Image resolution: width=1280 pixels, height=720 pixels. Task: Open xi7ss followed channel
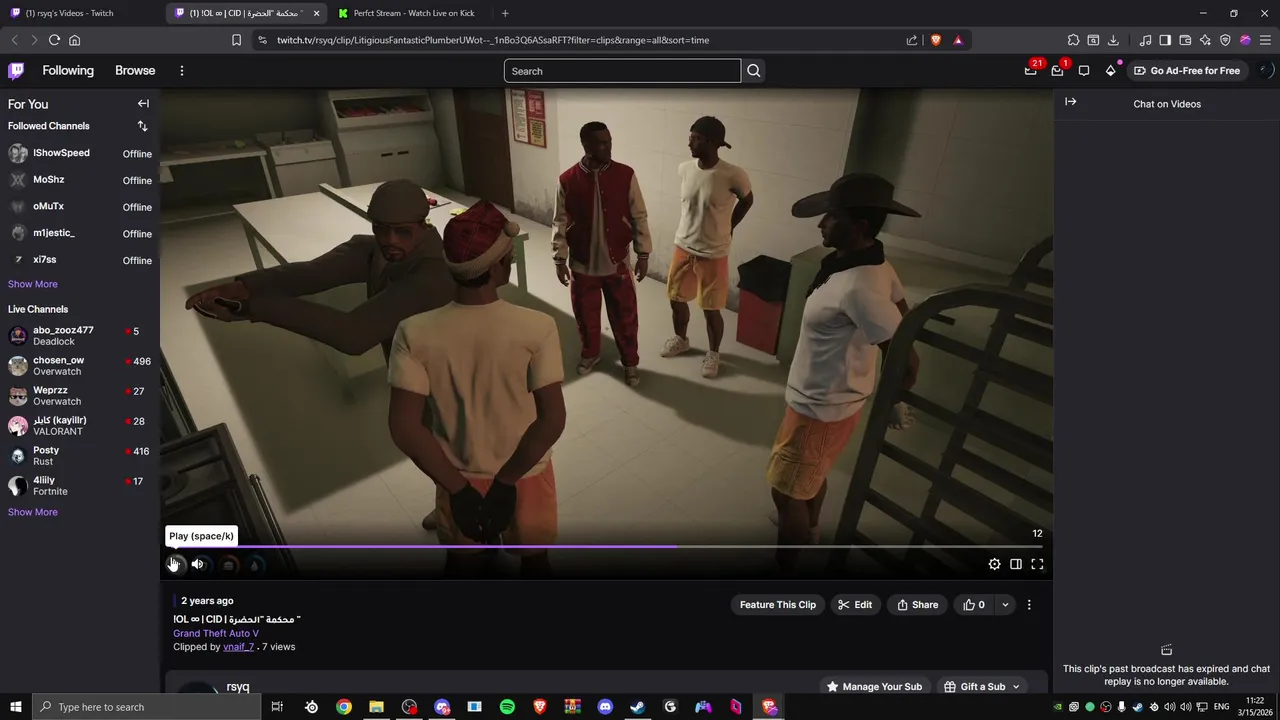80,260
